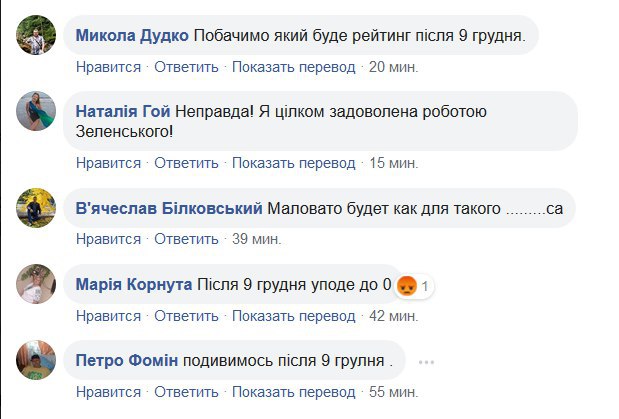
Task: Reply to Марія Корнута's comment
Action: 186,316
